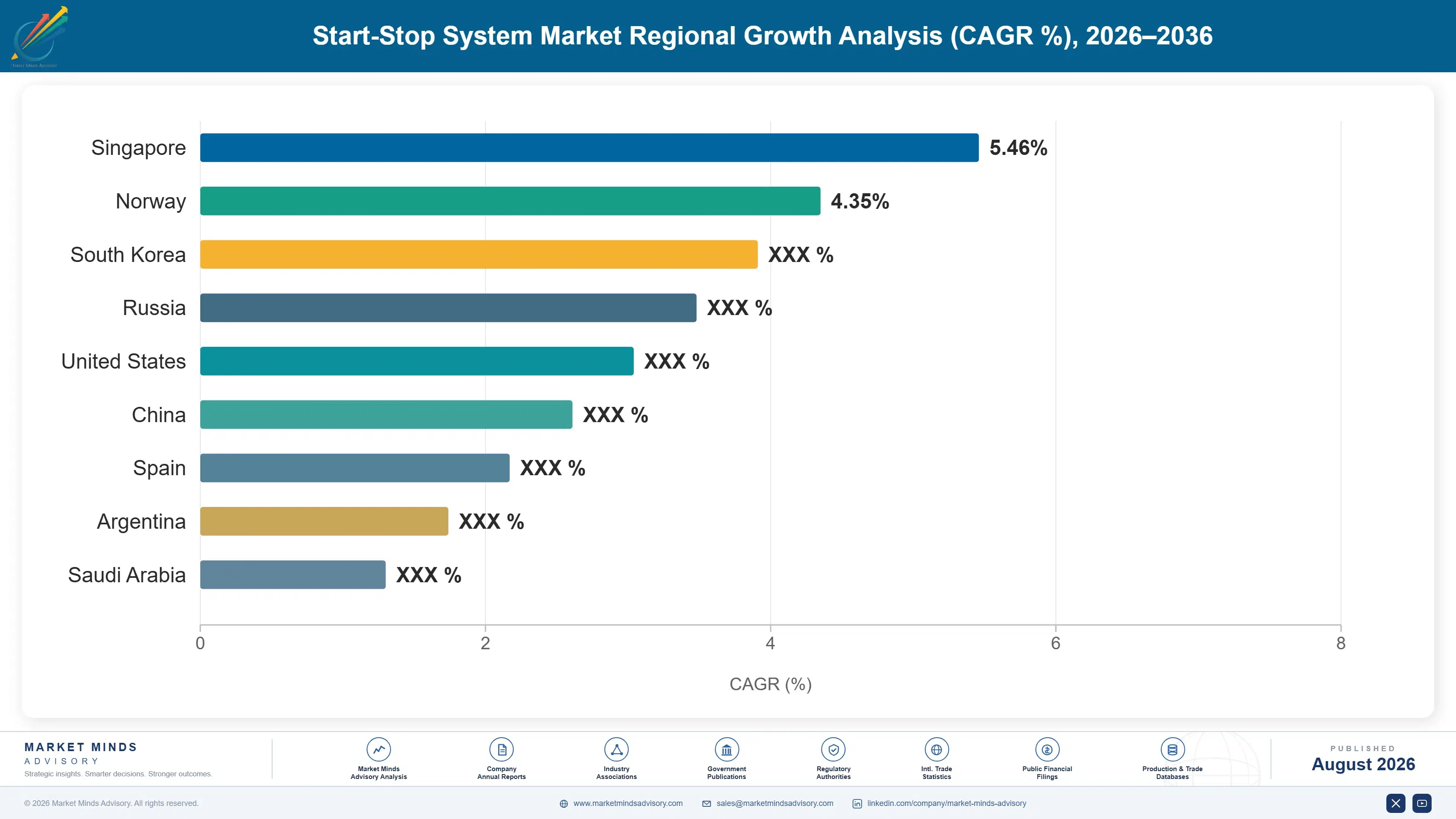Click the XXX % label next to Russia
1456x819 pixels.
click(x=740, y=308)
